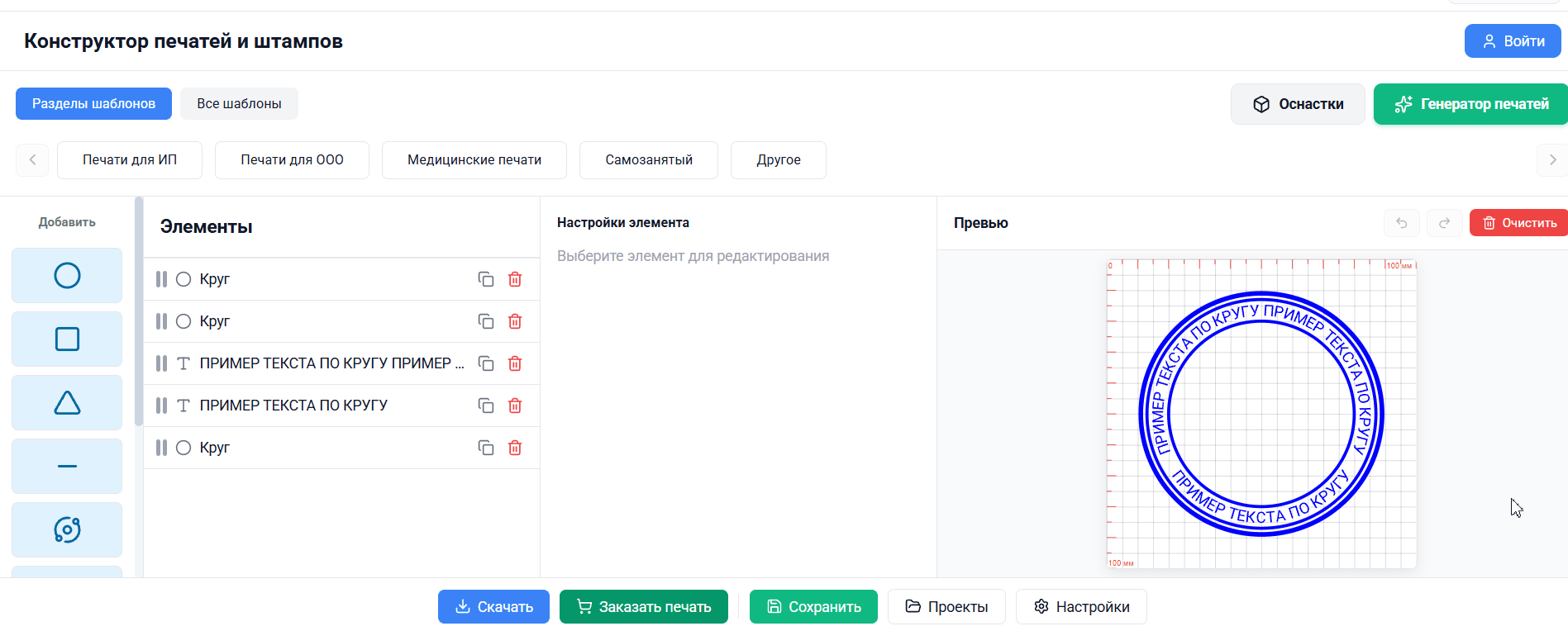The width and height of the screenshot is (1568, 631).
Task: Select the element 'ПРИМЕР ТЕКСТА ПО КРУГУ ПРИМЕР …'
Action: coord(341,363)
